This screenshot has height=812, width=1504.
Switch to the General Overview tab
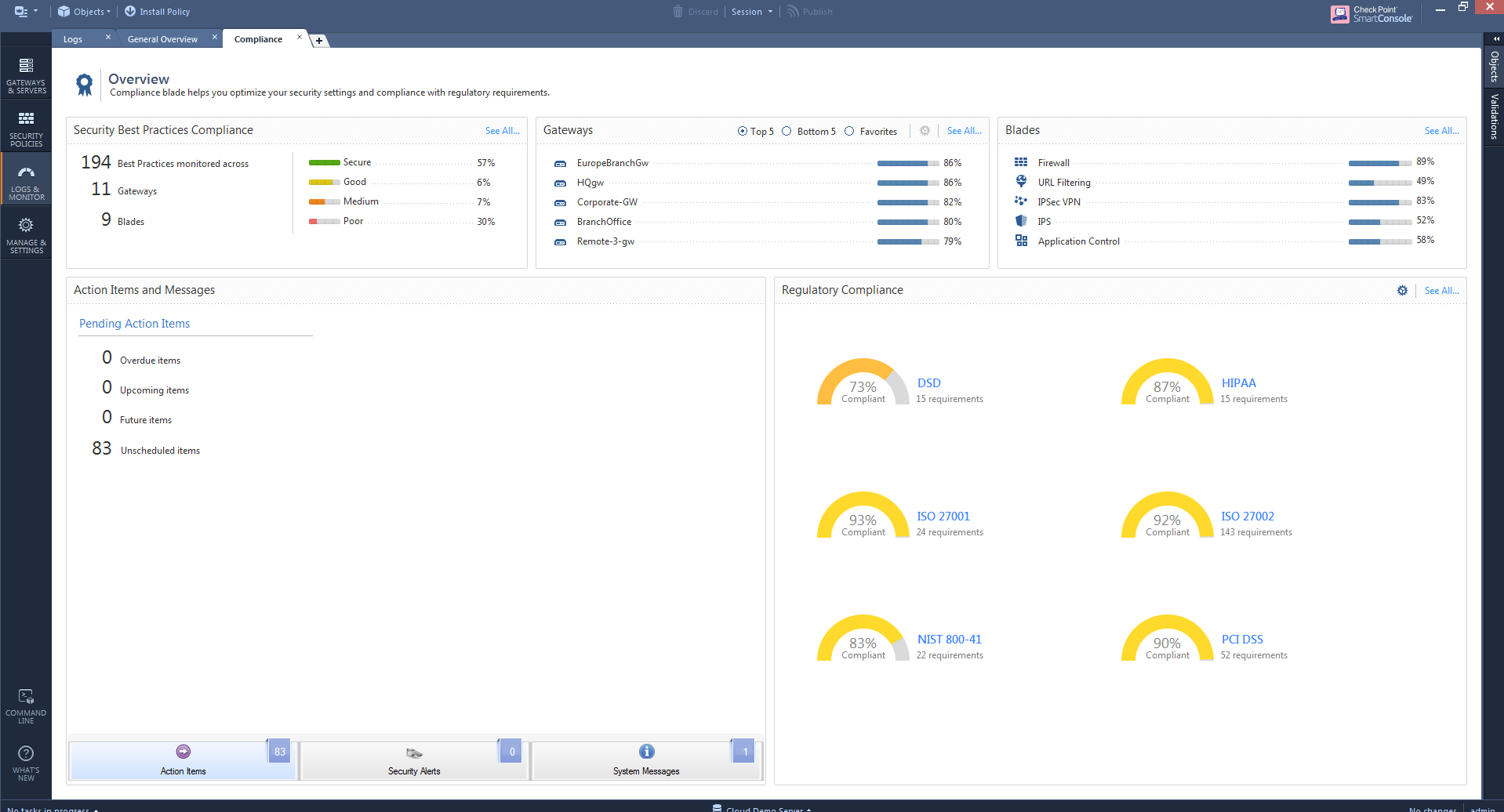[162, 39]
